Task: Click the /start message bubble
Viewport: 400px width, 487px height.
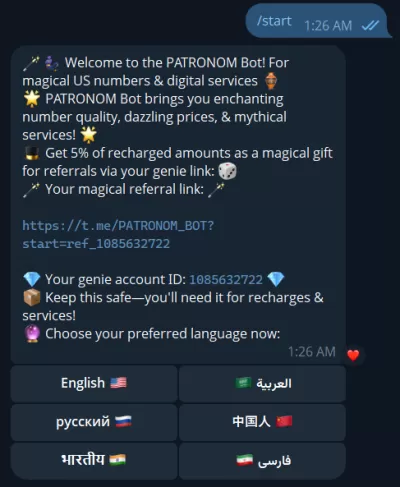Action: [x=318, y=21]
